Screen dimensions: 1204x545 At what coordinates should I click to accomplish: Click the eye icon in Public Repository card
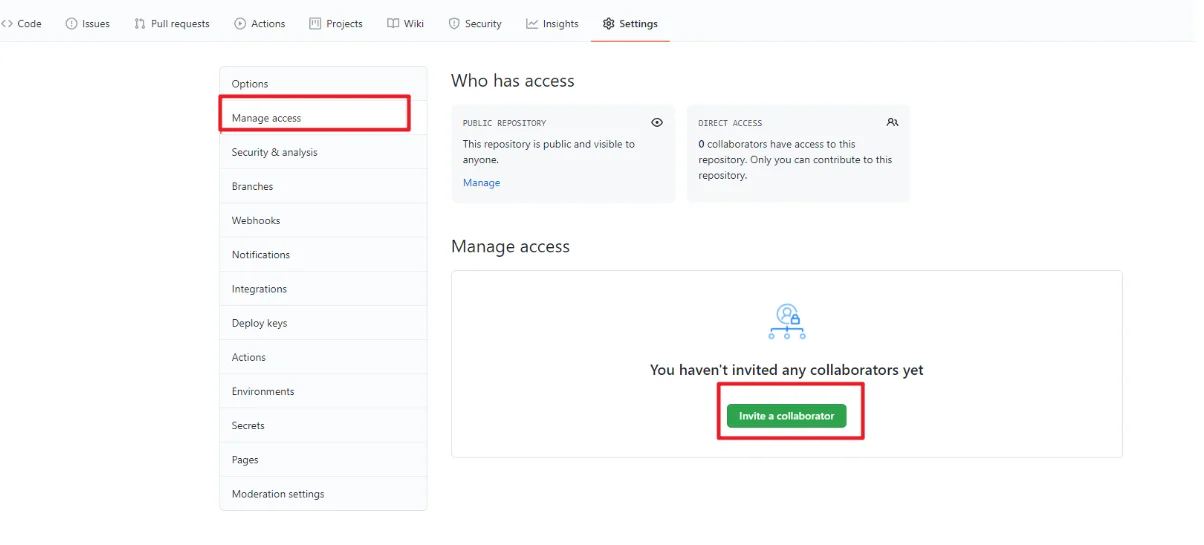(657, 123)
